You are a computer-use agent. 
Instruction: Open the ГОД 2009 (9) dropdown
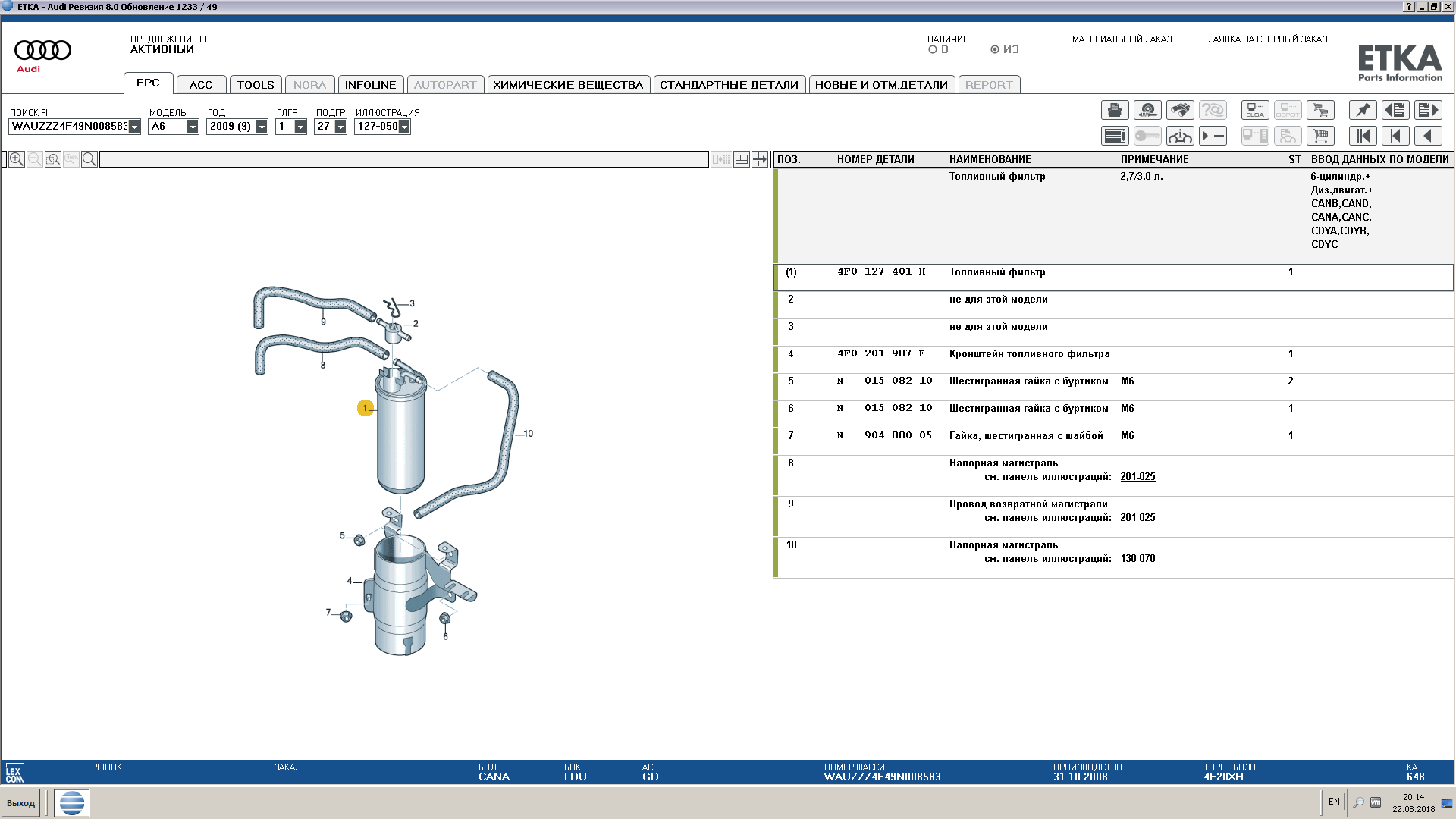pyautogui.click(x=262, y=127)
